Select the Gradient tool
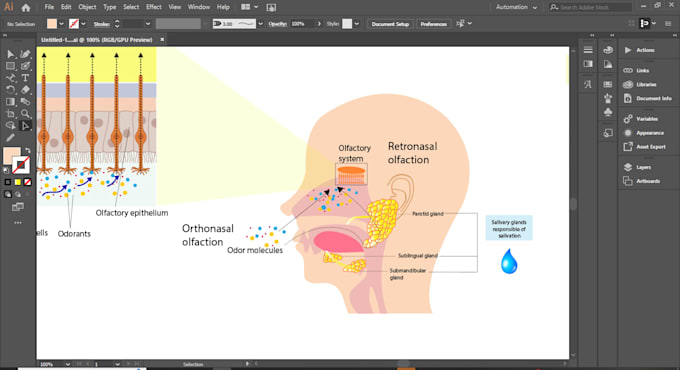The image size is (680, 370). click(10, 102)
